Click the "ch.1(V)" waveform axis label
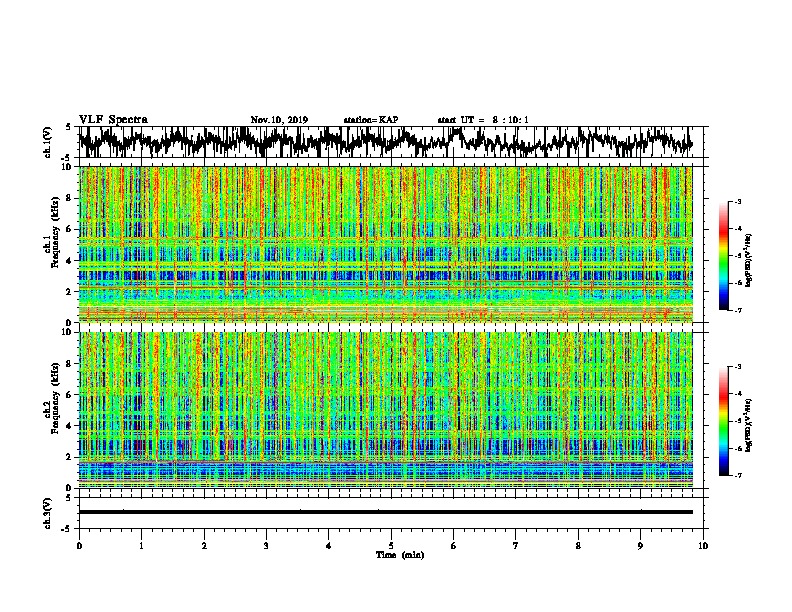The image size is (792, 612). 47,142
